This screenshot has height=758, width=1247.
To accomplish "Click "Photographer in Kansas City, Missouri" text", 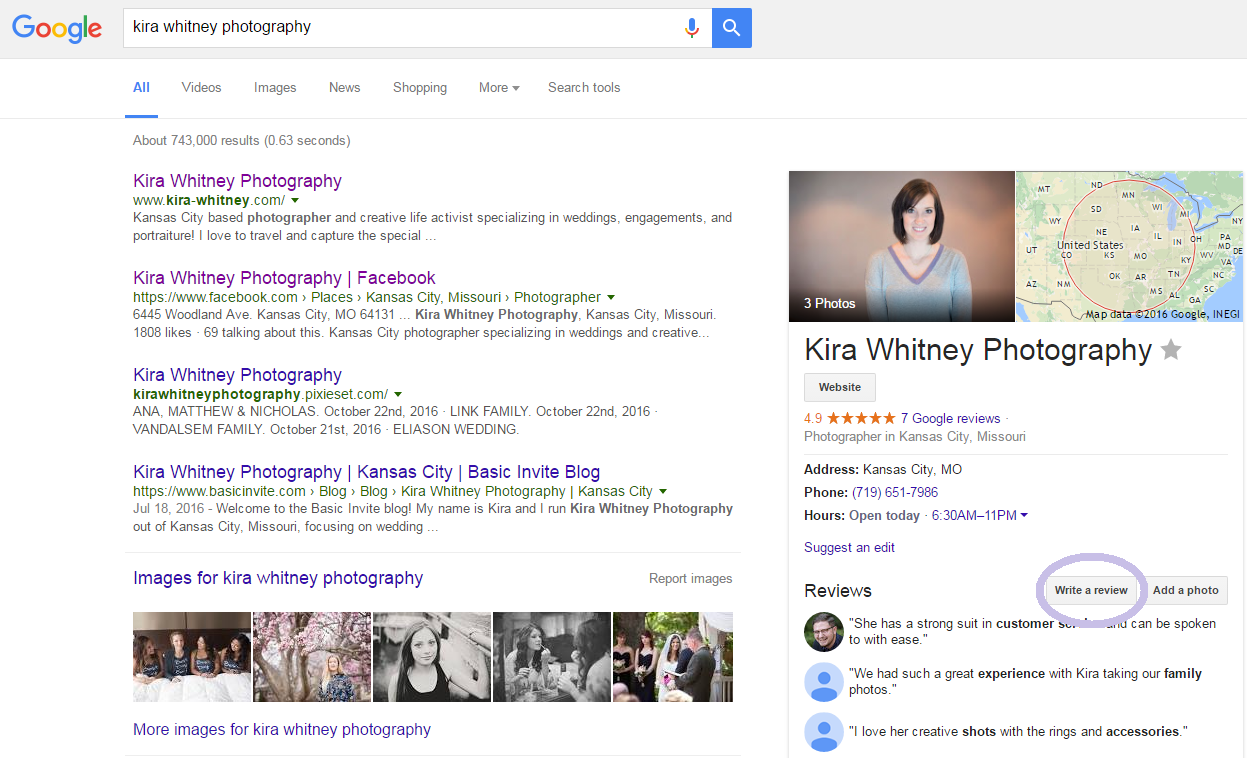I will click(915, 437).
